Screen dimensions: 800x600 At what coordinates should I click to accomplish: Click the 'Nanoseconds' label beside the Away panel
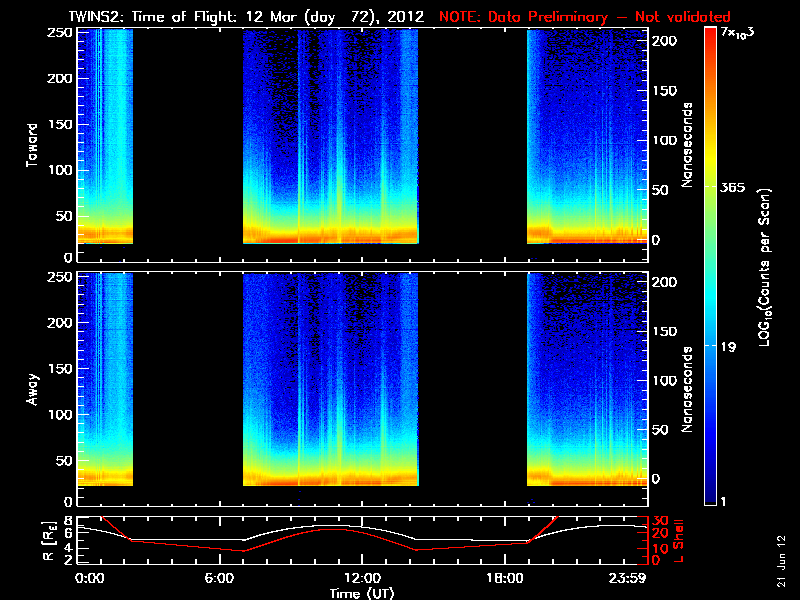tap(688, 388)
